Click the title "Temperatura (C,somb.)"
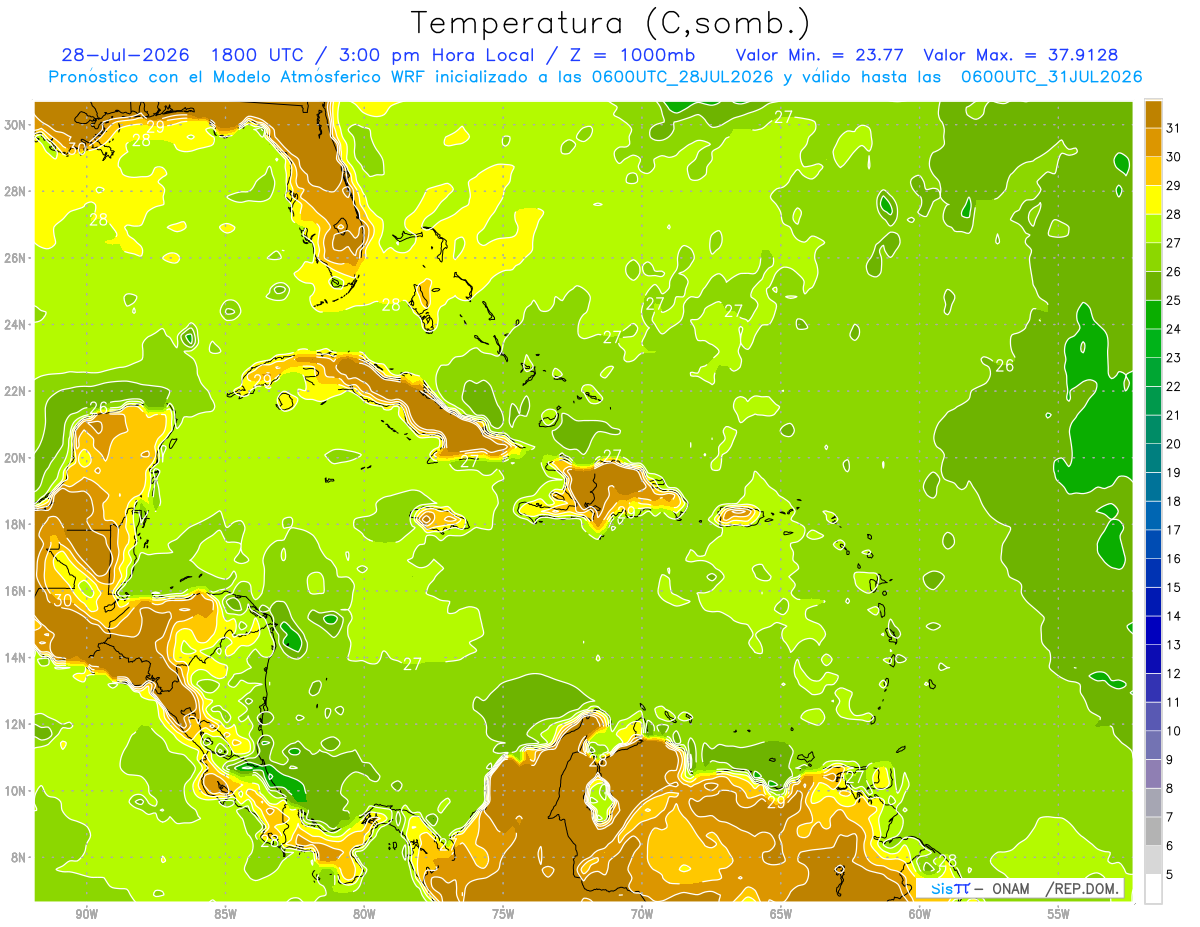The height and width of the screenshot is (927, 1200). (x=611, y=22)
